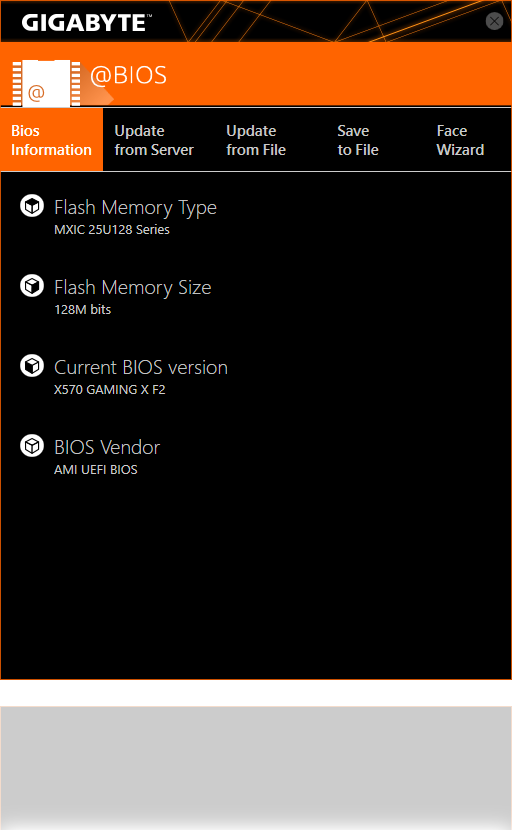Click the GIGABYTE logo

(x=87, y=23)
